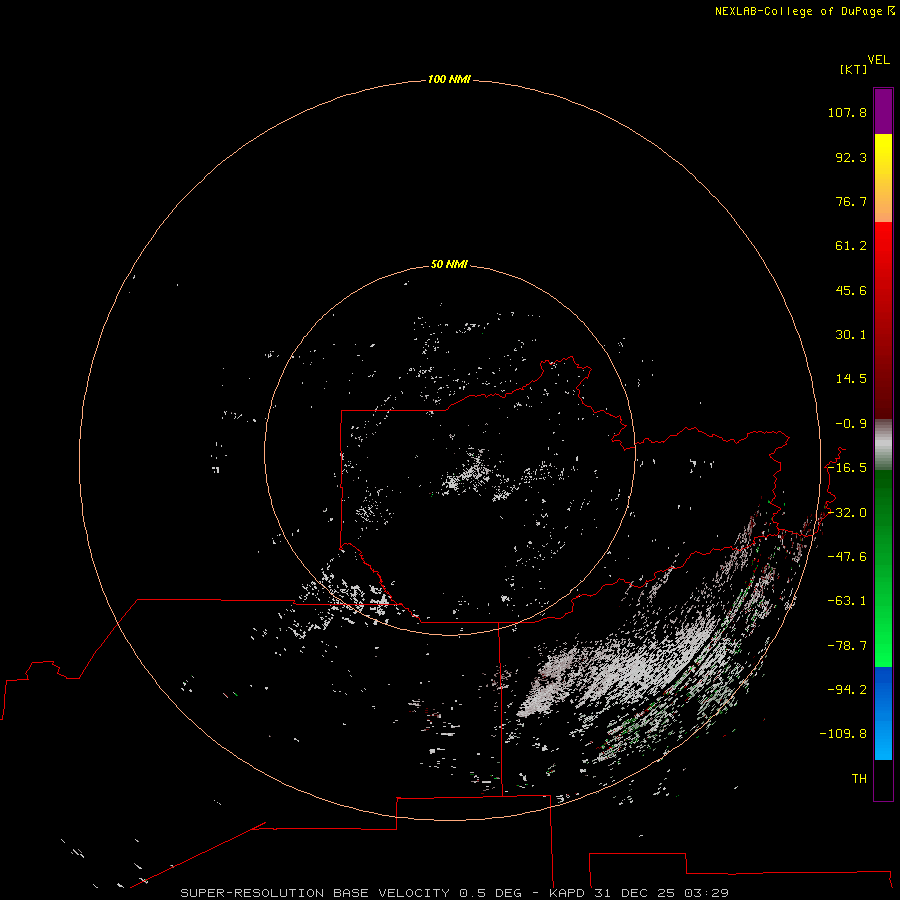Pick the purple segment of velocity color bar
The height and width of the screenshot is (900, 900).
coord(883,111)
